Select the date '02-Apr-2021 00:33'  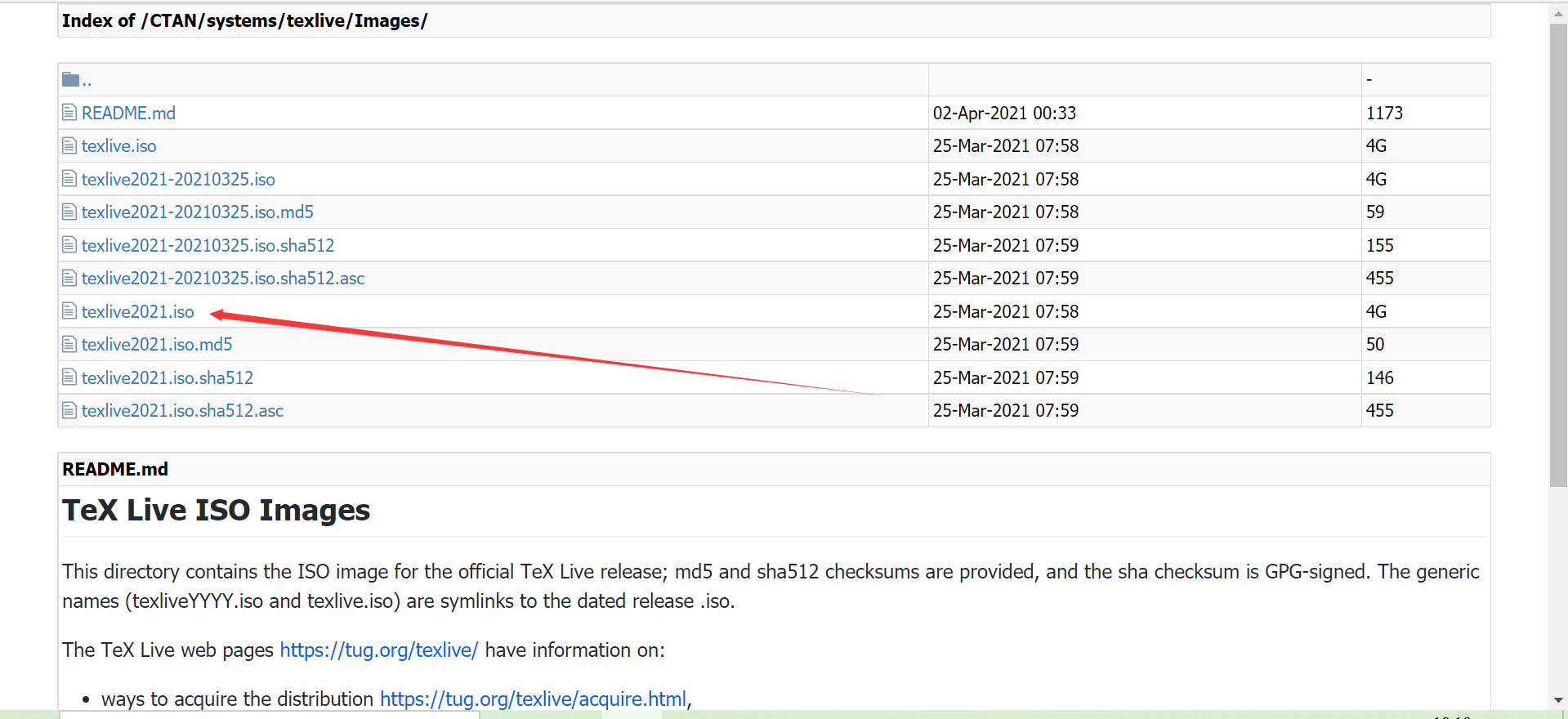(x=1004, y=113)
